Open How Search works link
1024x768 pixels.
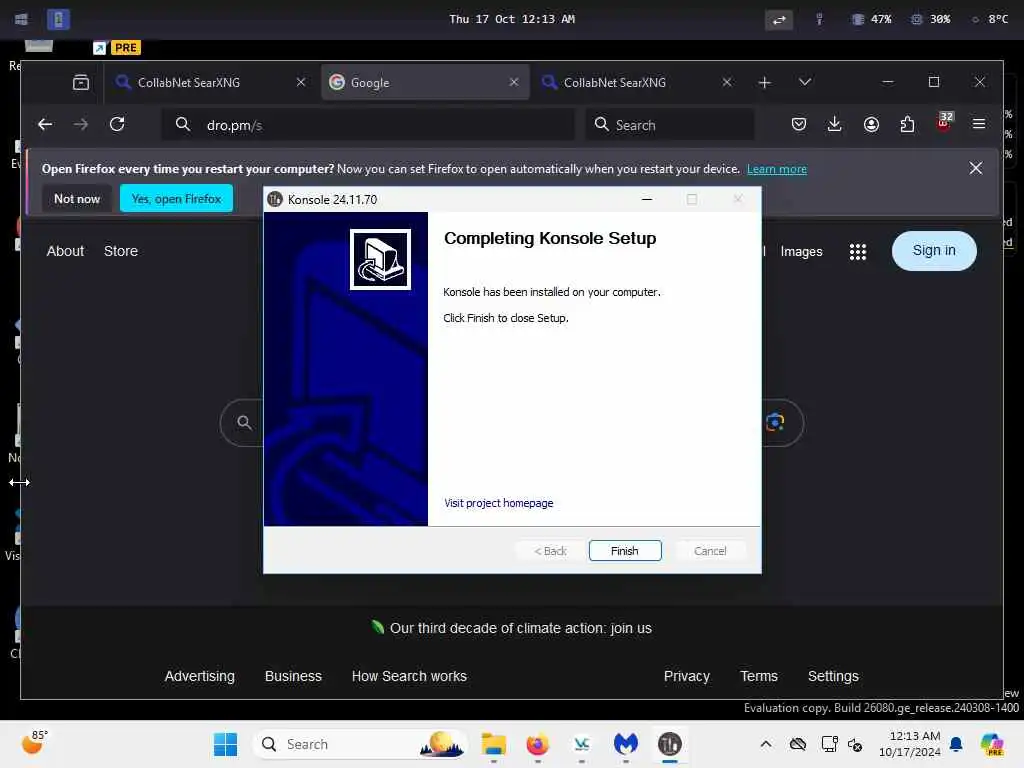409,676
